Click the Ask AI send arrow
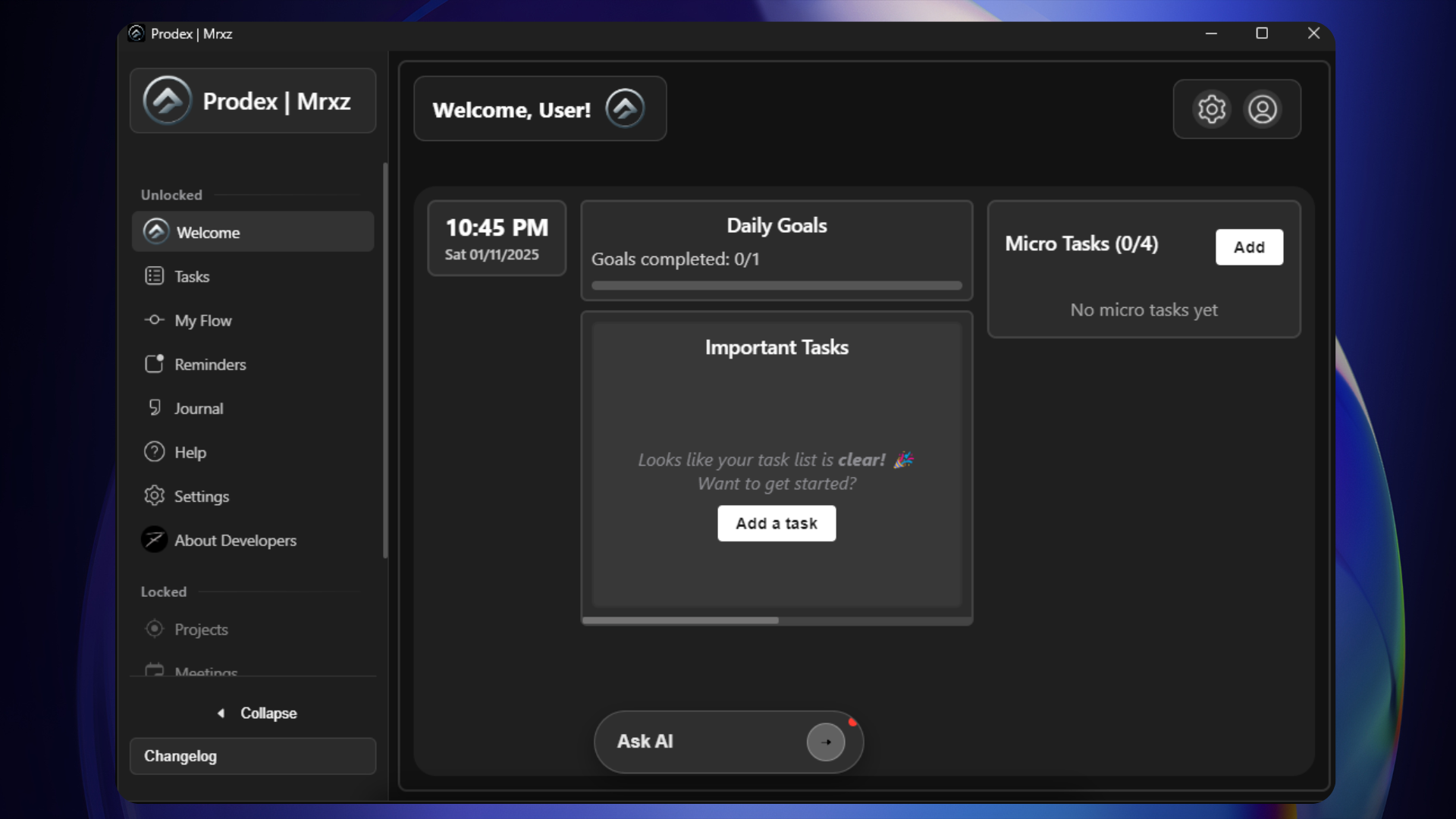Screen dimensions: 1456x819 [x=826, y=742]
